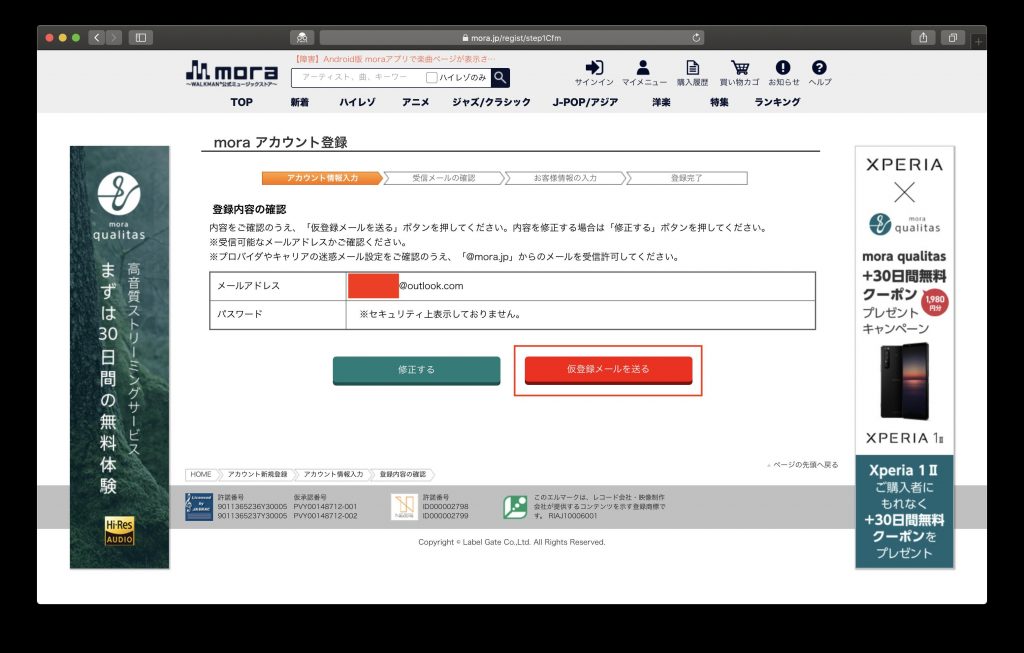Open the 新着 navigation tab

tap(300, 103)
